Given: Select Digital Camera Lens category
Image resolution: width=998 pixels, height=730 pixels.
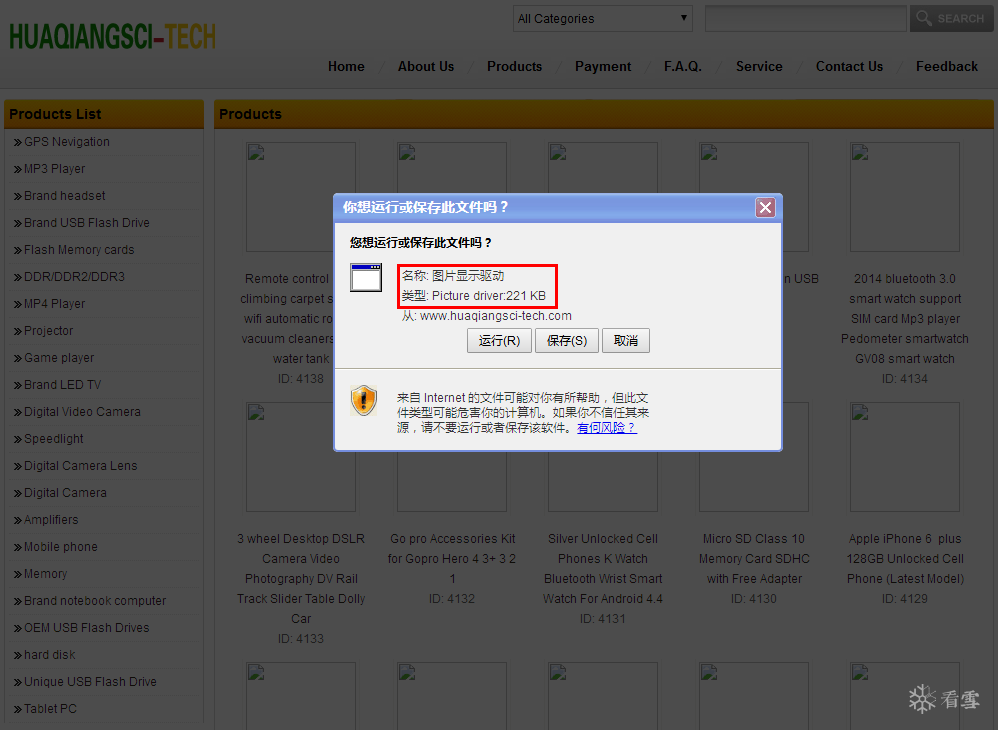Looking at the screenshot, I should tap(81, 466).
